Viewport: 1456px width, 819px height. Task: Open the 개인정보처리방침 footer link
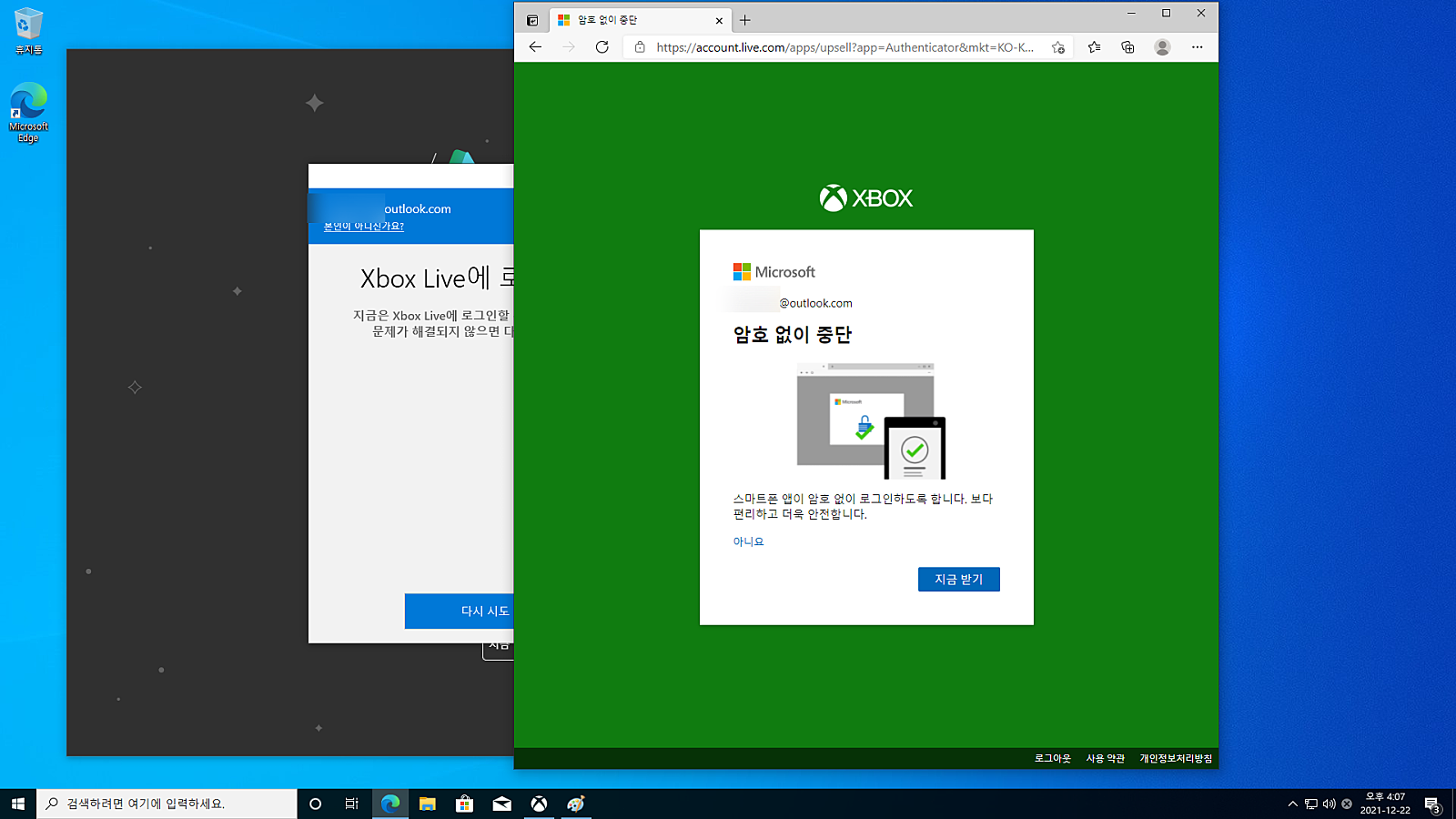point(1176,759)
